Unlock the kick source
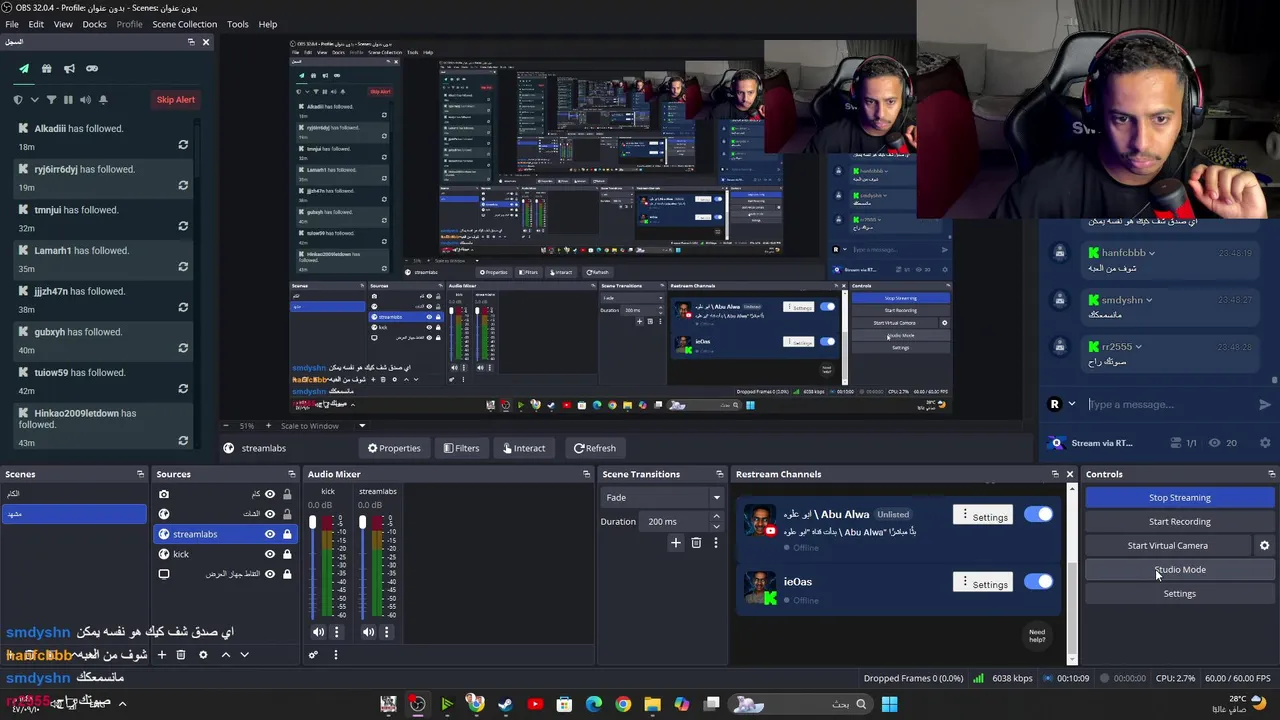 [x=287, y=554]
